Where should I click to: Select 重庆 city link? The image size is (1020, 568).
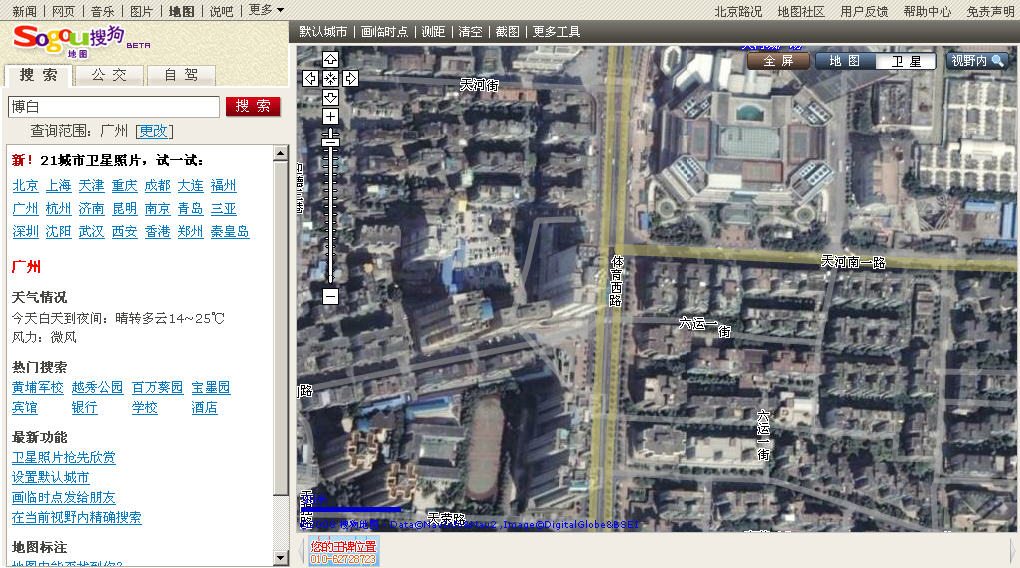[x=124, y=185]
